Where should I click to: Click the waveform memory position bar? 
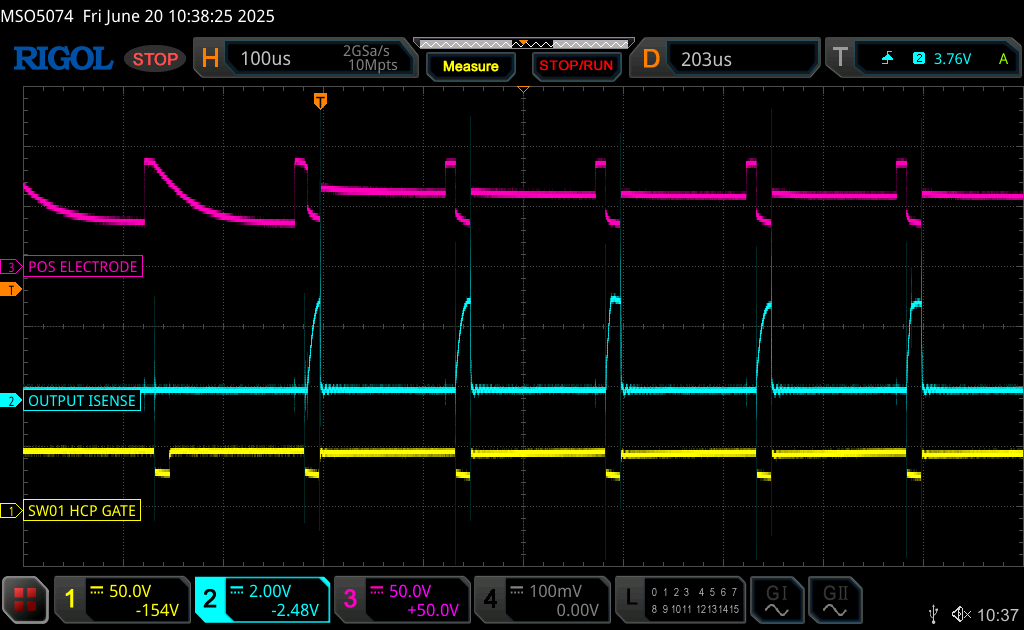coord(524,44)
